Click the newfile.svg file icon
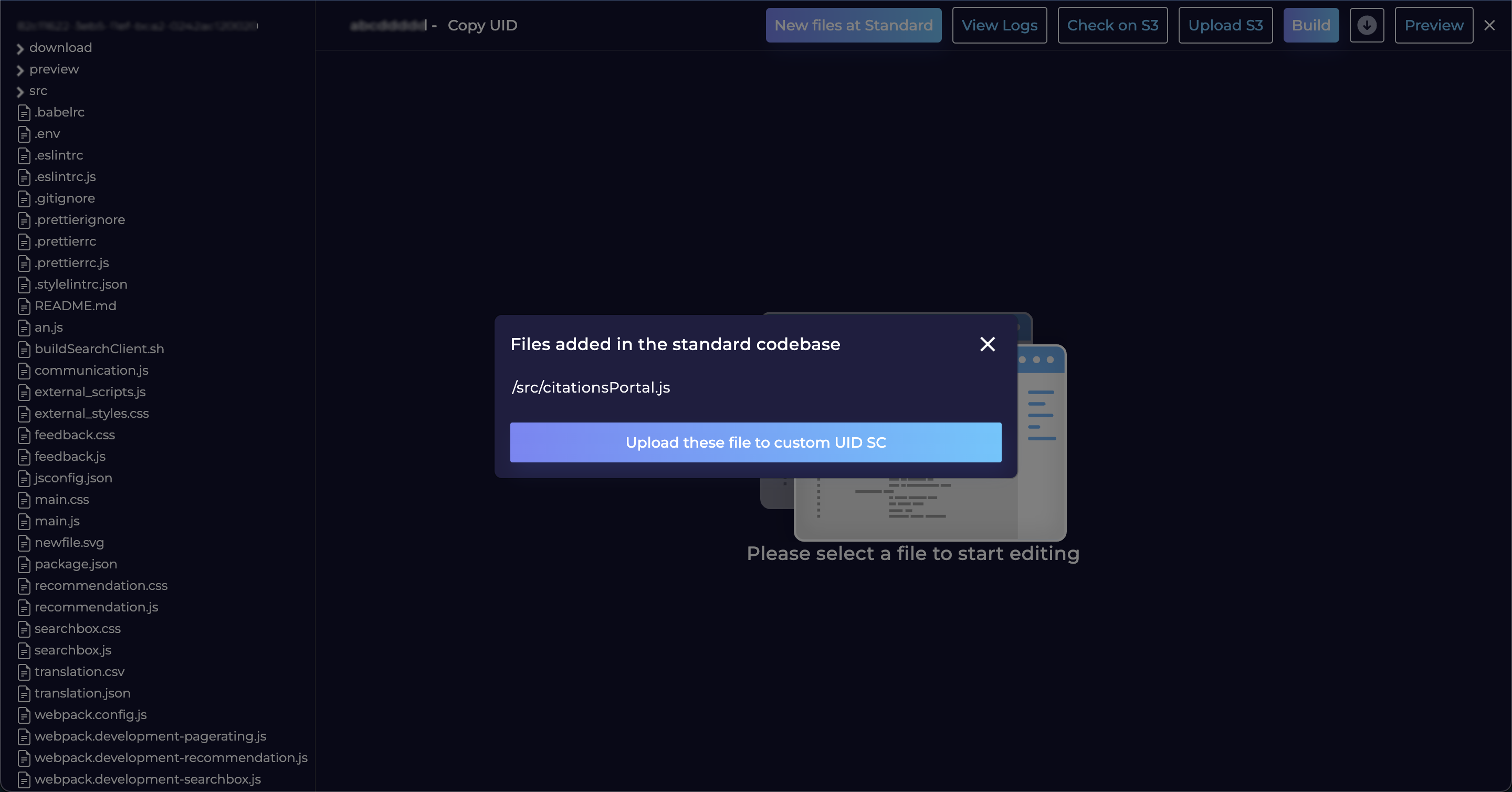This screenshot has height=792, width=1512. (24, 543)
